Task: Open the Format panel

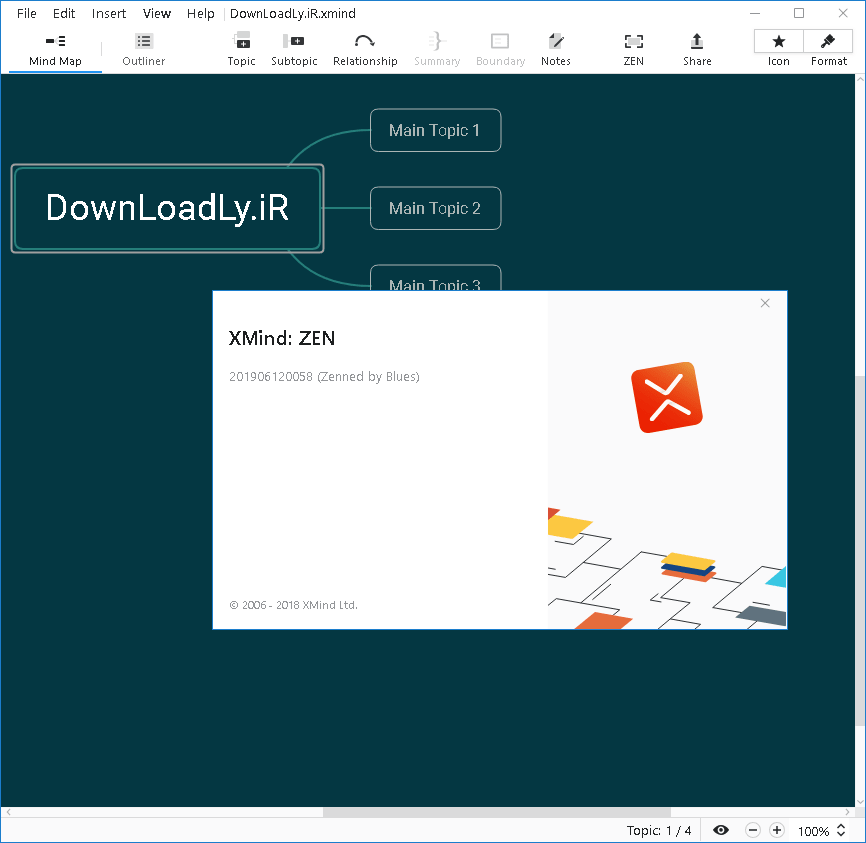Action: click(828, 49)
